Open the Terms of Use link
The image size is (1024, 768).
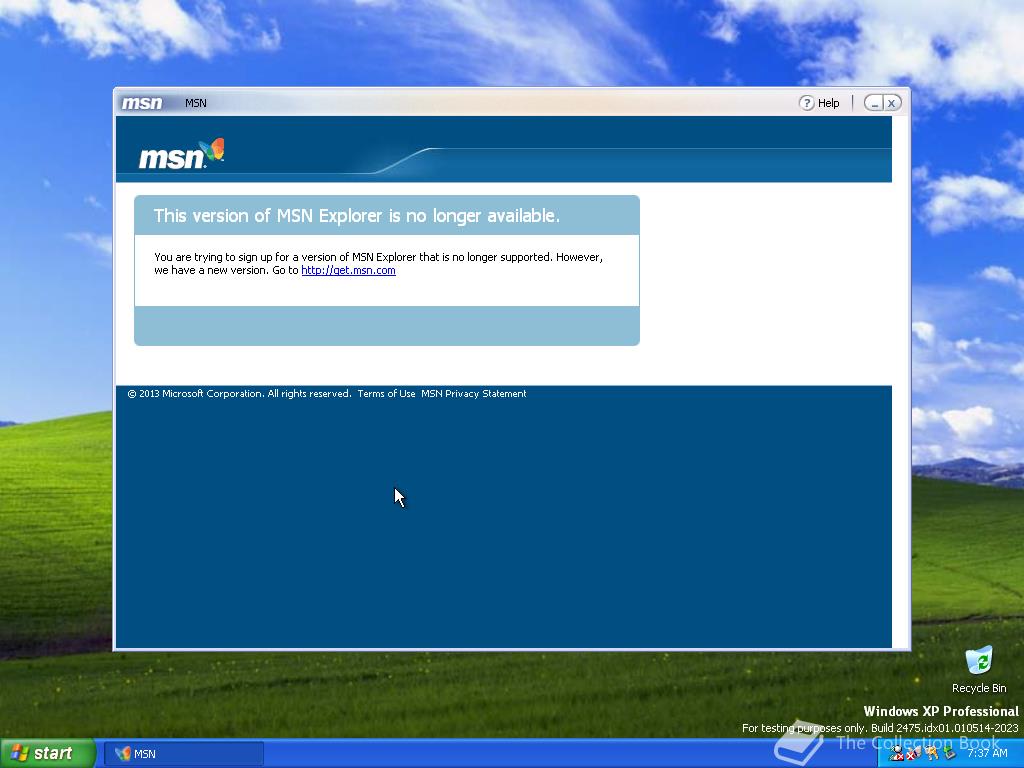click(x=386, y=394)
